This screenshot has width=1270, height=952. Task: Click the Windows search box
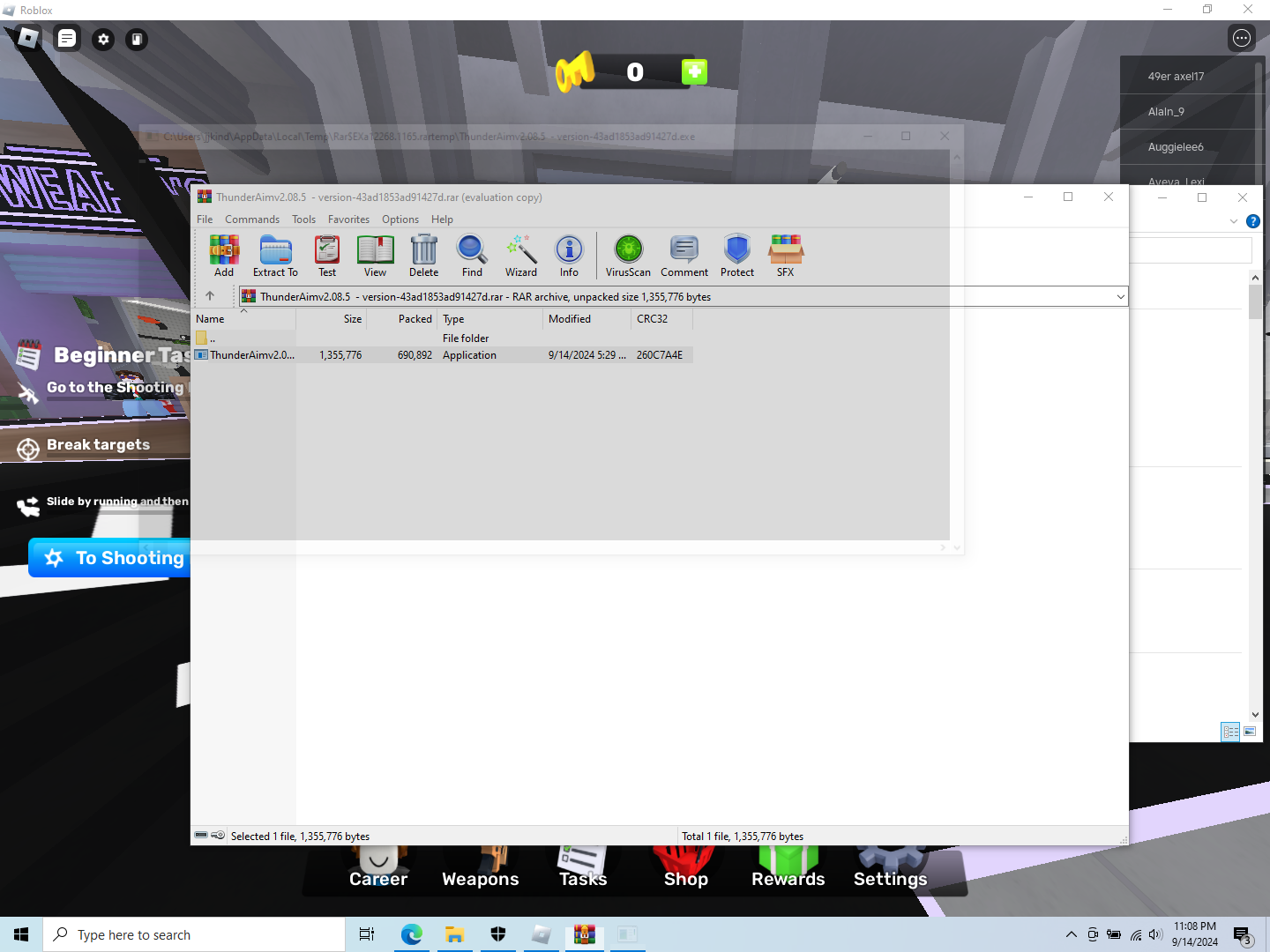[x=194, y=934]
